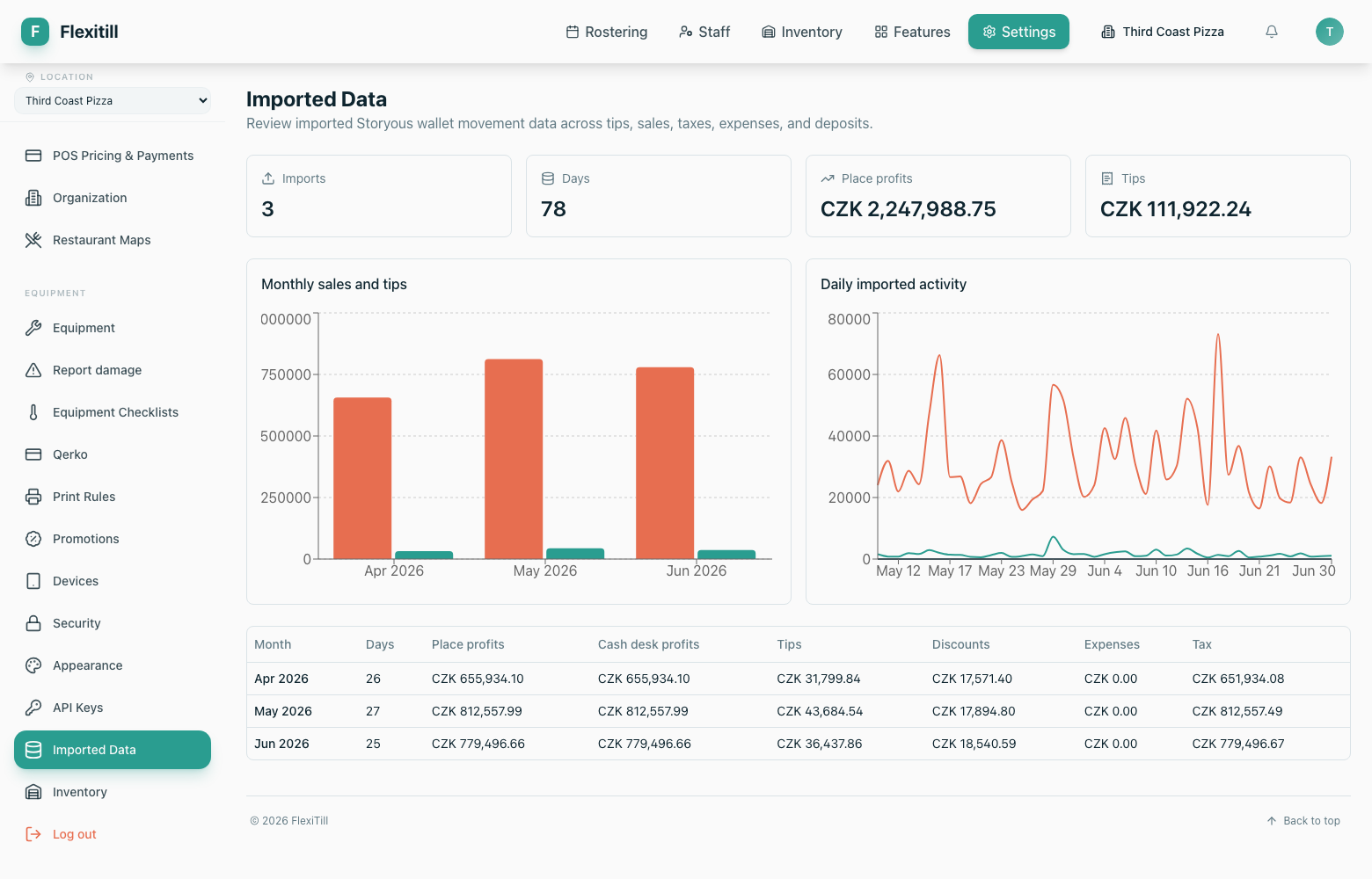The image size is (1372, 879).
Task: Click the Promotions percent badge icon
Action: [33, 539]
